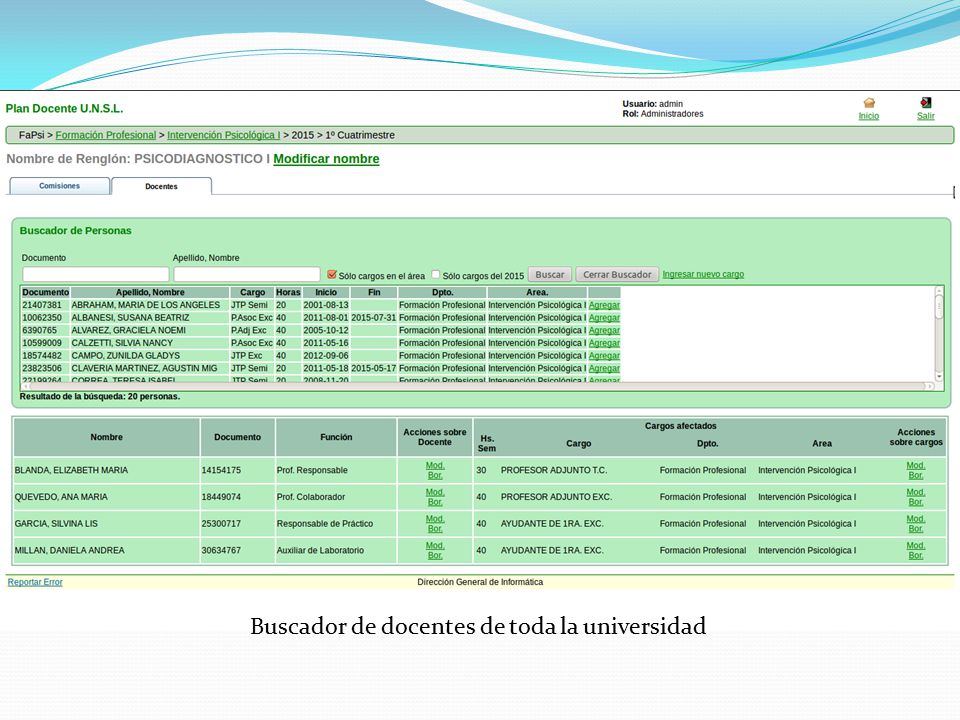The image size is (960, 720).
Task: Click BLANDA, ELIZABETH MARIA docente Mod. link
Action: (435, 465)
